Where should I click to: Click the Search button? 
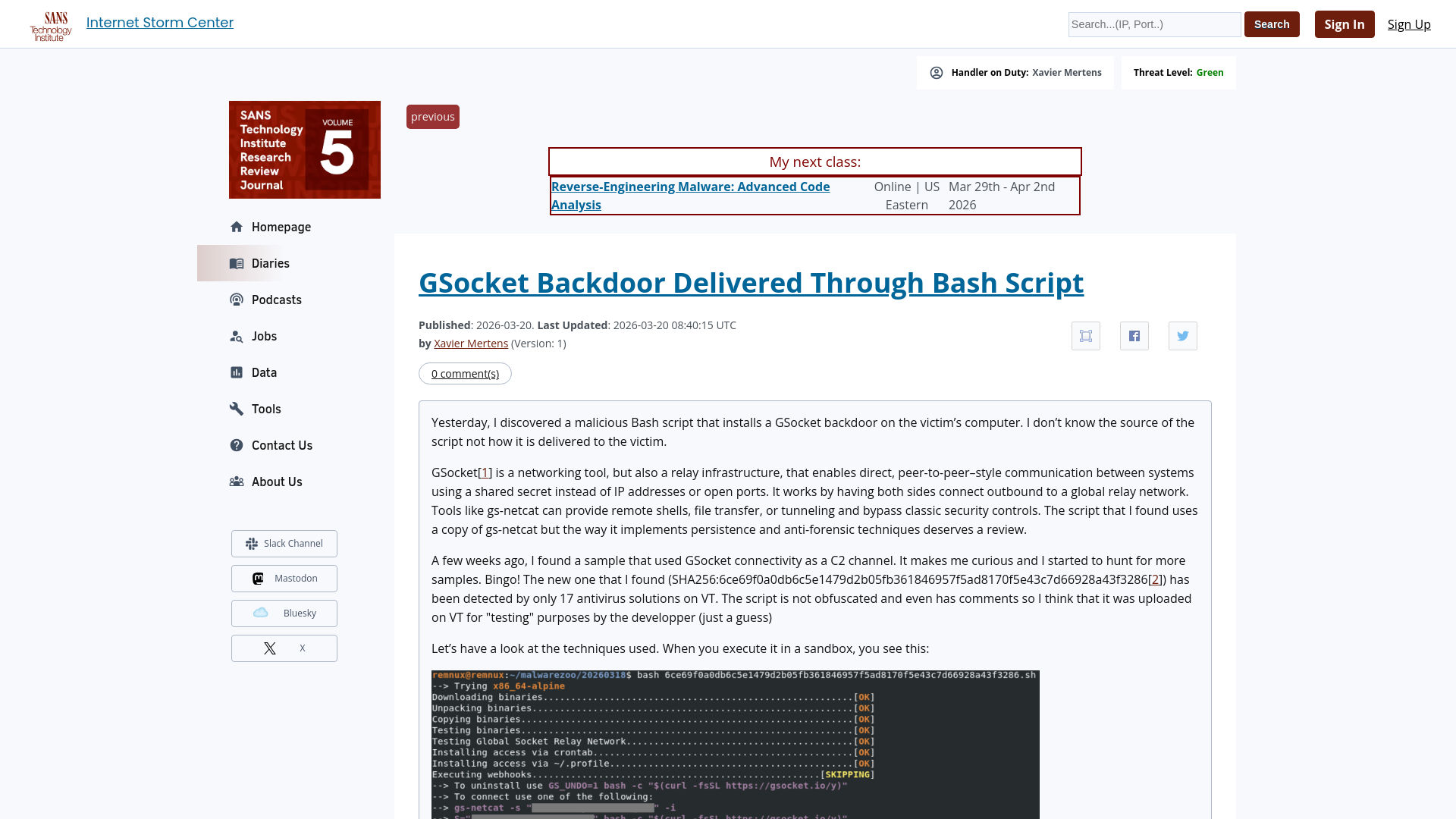(1271, 24)
